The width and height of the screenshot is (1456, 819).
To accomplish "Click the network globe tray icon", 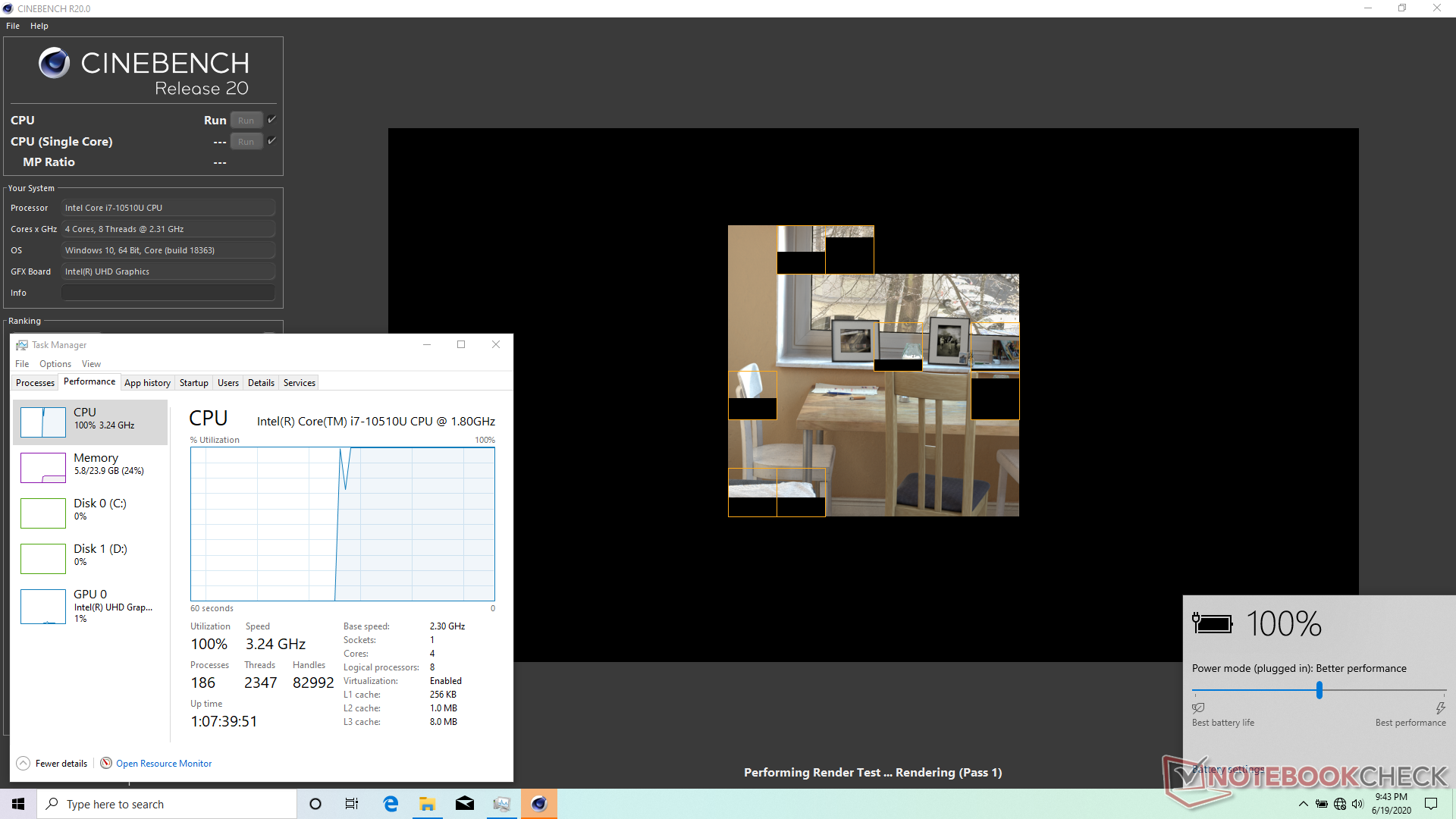I will click(x=1340, y=804).
